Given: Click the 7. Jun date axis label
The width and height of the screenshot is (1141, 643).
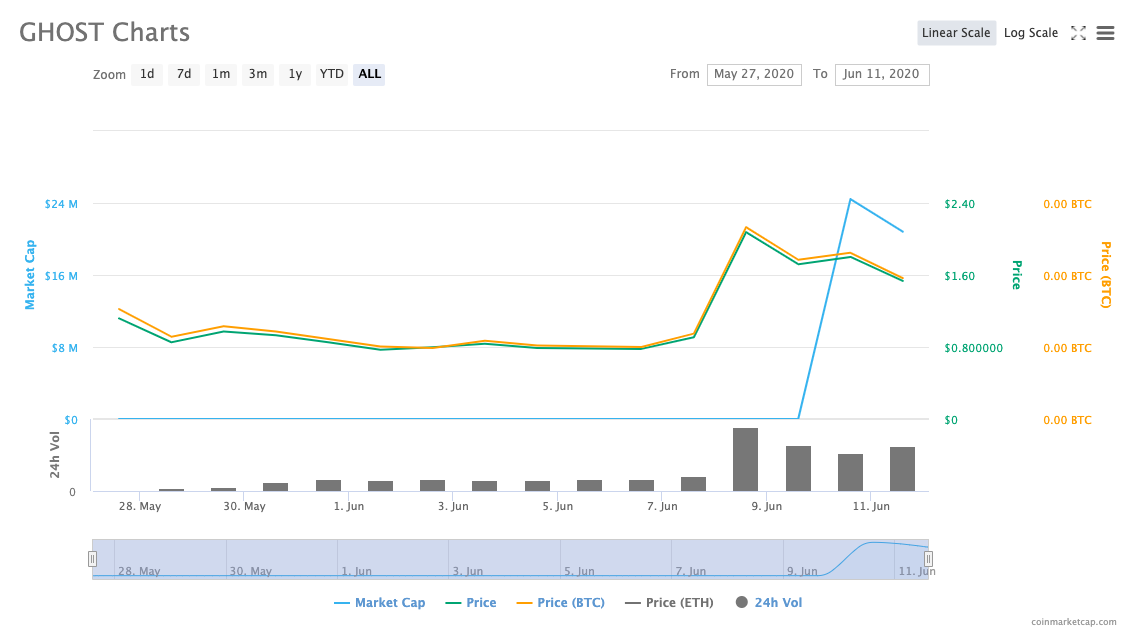Looking at the screenshot, I should (662, 506).
